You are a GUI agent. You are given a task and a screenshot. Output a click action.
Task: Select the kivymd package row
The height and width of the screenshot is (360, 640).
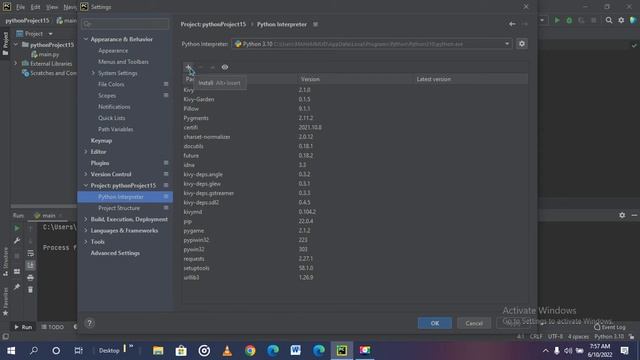(x=355, y=212)
